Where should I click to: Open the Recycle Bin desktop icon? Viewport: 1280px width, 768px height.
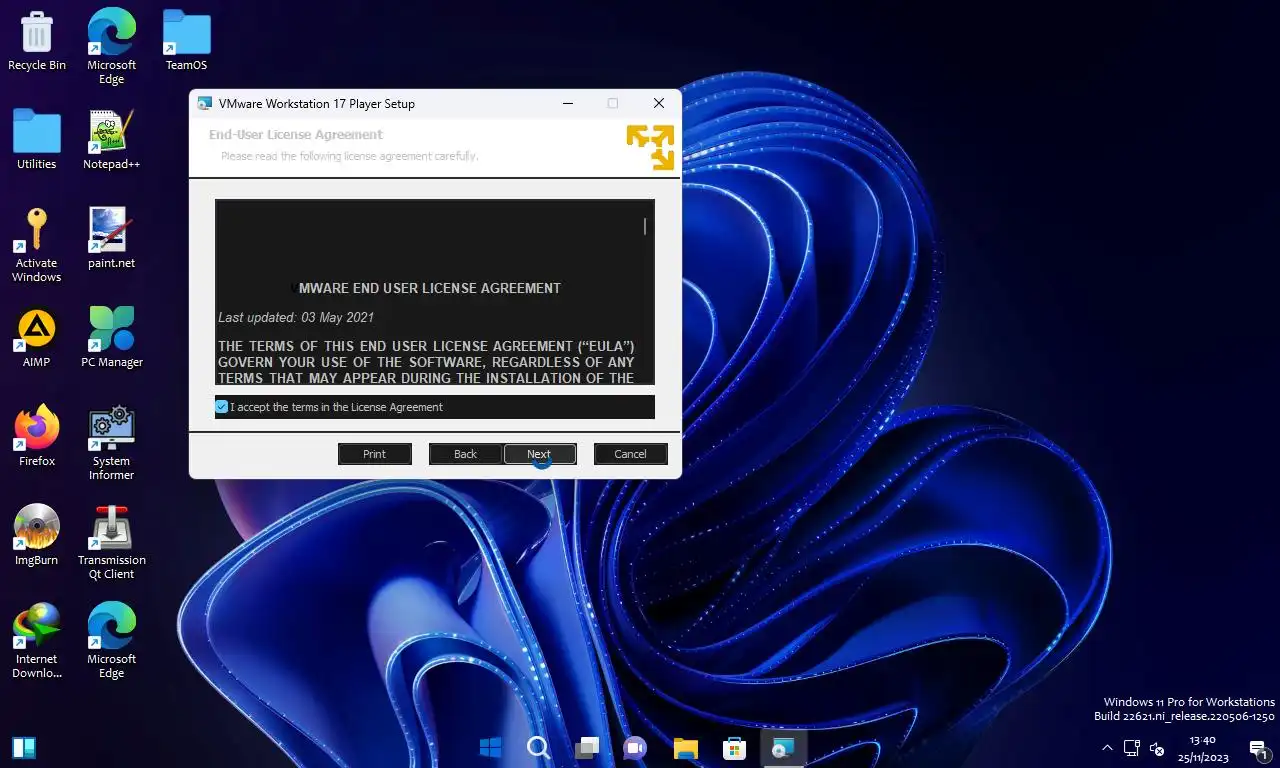[37, 42]
